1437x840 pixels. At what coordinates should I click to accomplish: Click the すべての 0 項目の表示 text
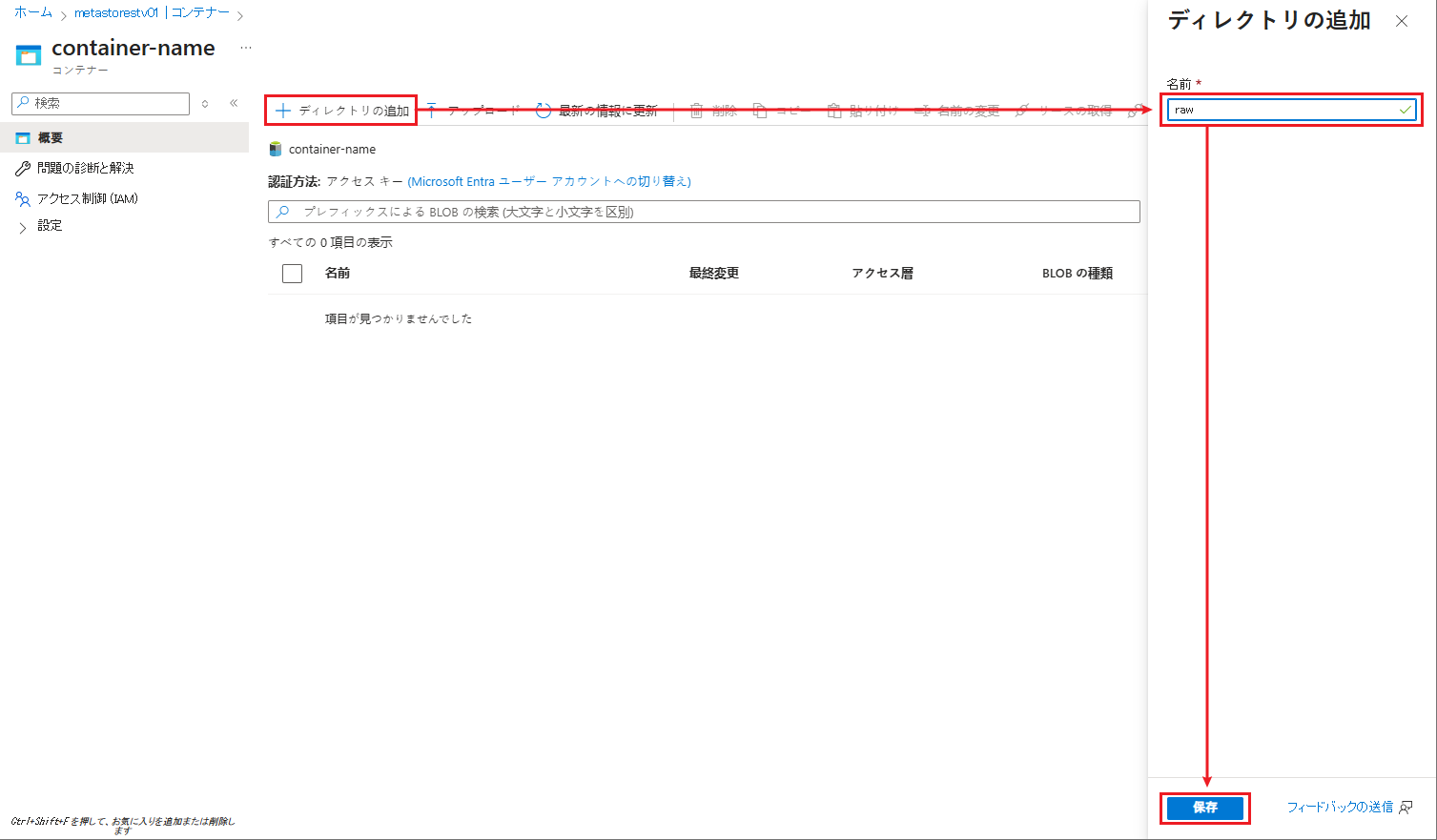(x=331, y=243)
